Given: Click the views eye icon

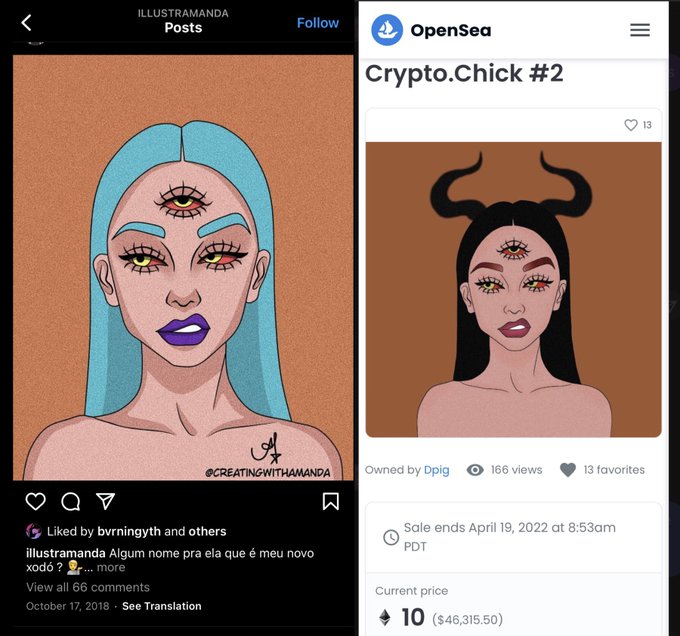Looking at the screenshot, I should pos(475,470).
